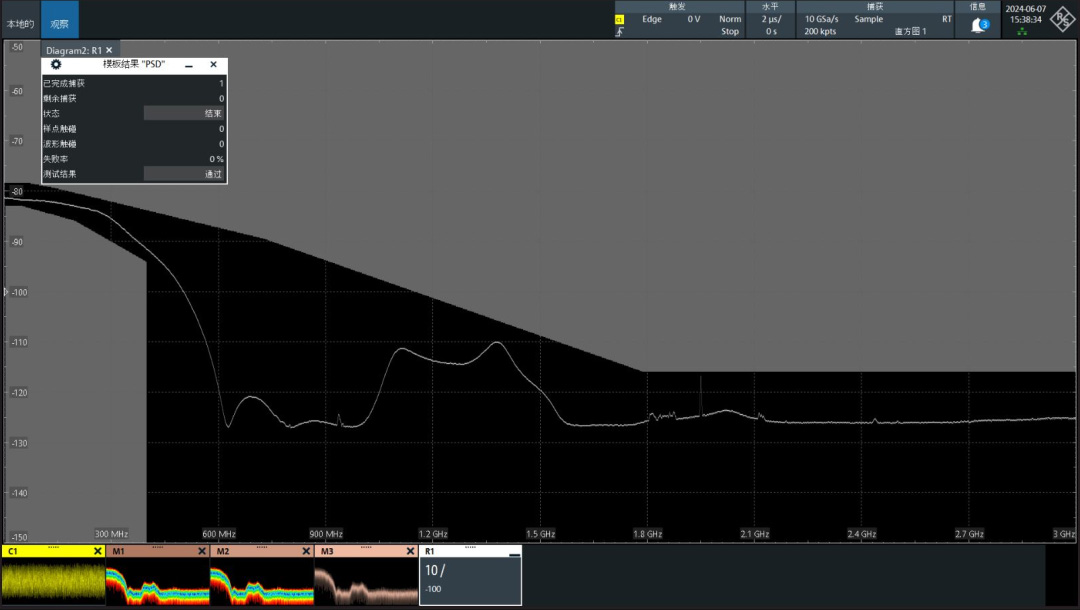Click the Stop acquisition state label

[x=730, y=32]
